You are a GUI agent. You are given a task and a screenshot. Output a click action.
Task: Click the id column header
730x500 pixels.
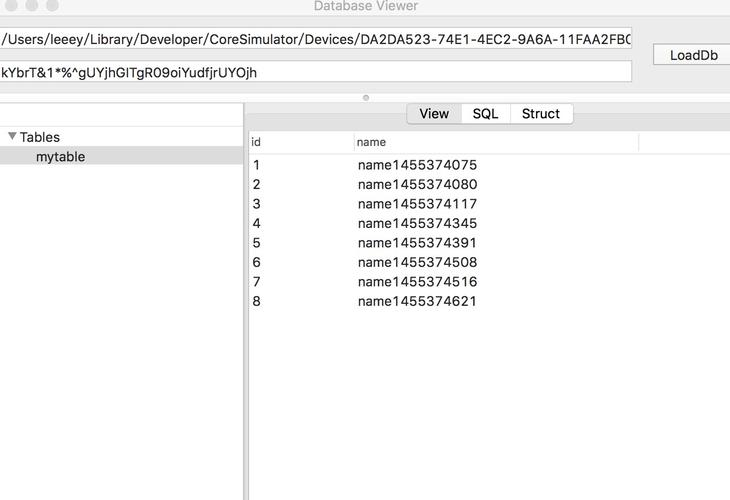click(x=301, y=142)
